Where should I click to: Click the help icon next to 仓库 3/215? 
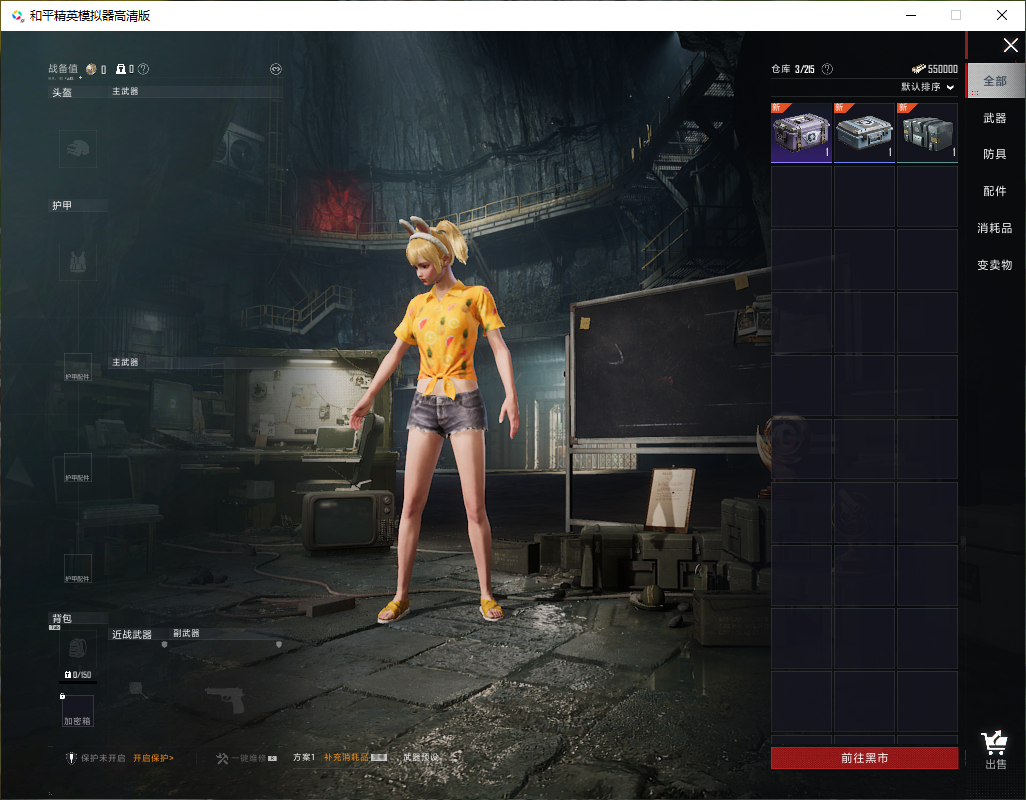point(827,69)
